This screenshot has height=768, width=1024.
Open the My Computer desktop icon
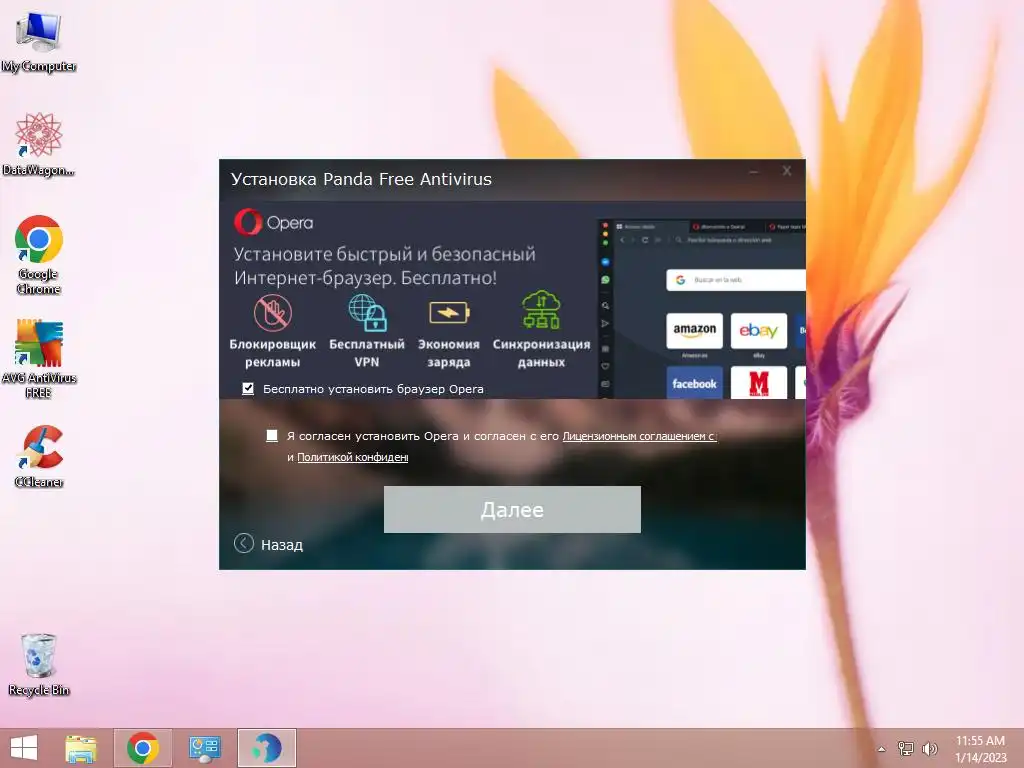click(39, 42)
